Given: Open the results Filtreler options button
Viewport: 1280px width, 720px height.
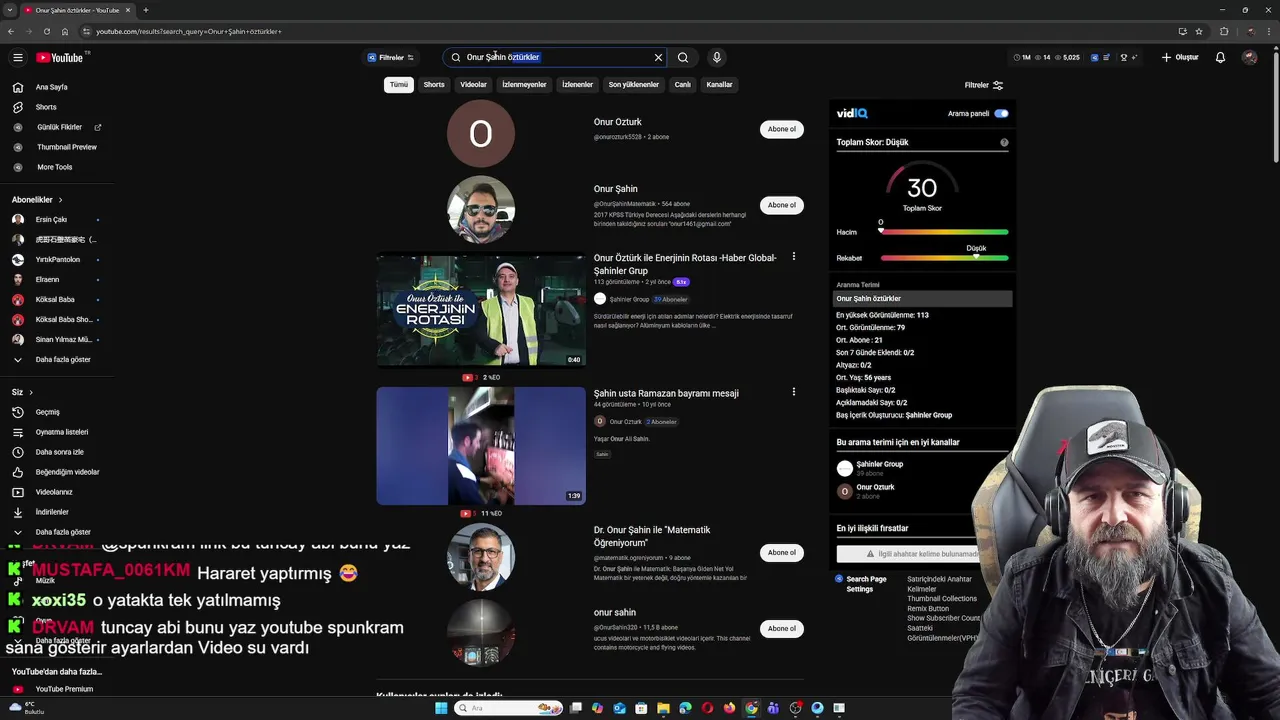Looking at the screenshot, I should point(983,85).
